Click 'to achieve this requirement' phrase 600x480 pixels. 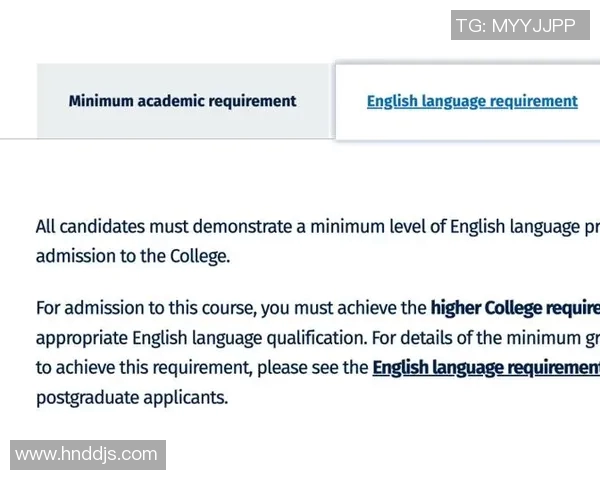144,368
